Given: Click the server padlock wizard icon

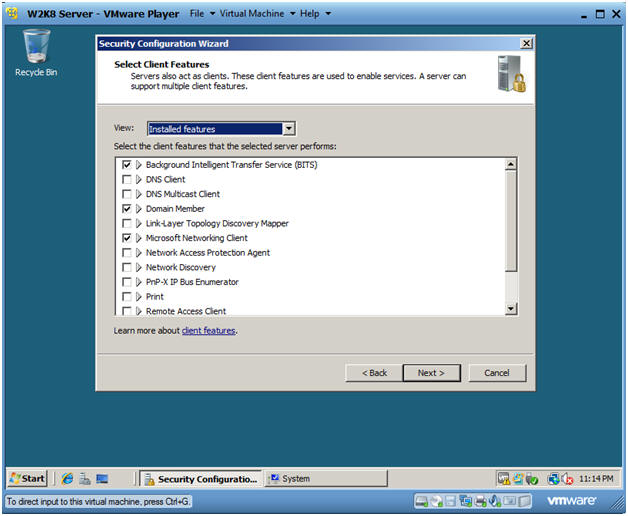Looking at the screenshot, I should click(511, 74).
